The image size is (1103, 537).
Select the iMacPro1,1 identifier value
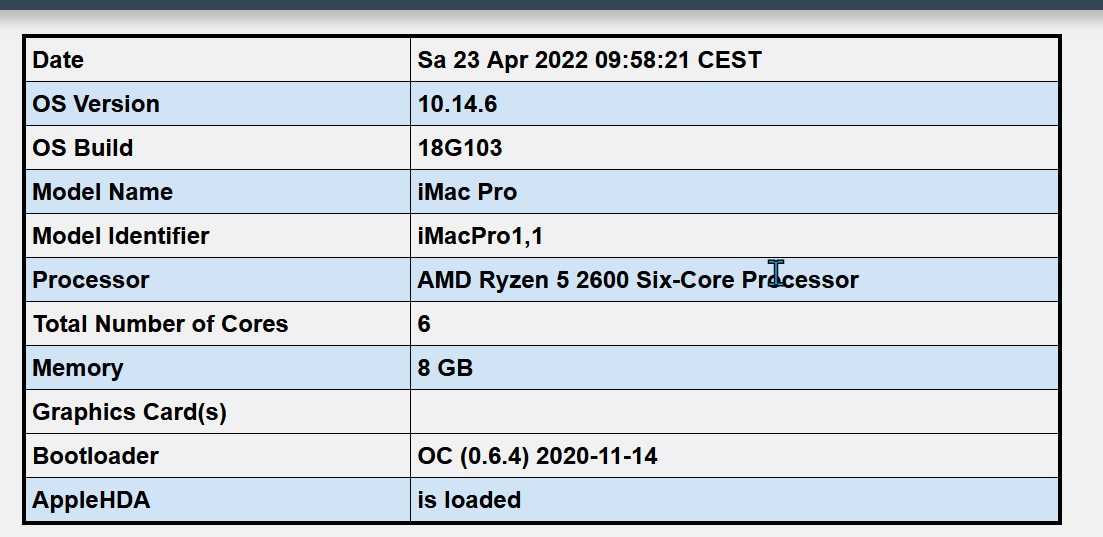click(x=480, y=236)
